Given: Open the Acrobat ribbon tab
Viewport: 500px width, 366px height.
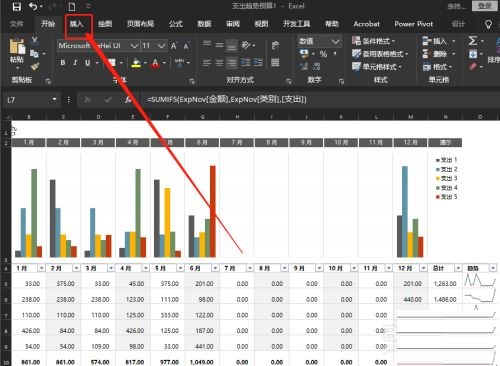Looking at the screenshot, I should coord(367,24).
